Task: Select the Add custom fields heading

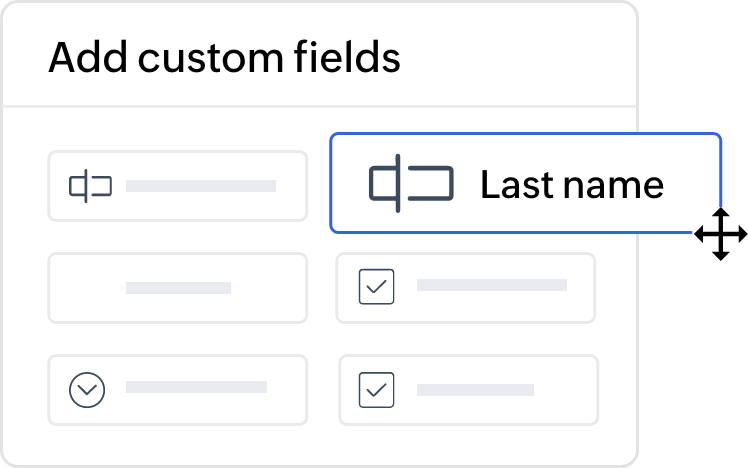Action: click(224, 57)
